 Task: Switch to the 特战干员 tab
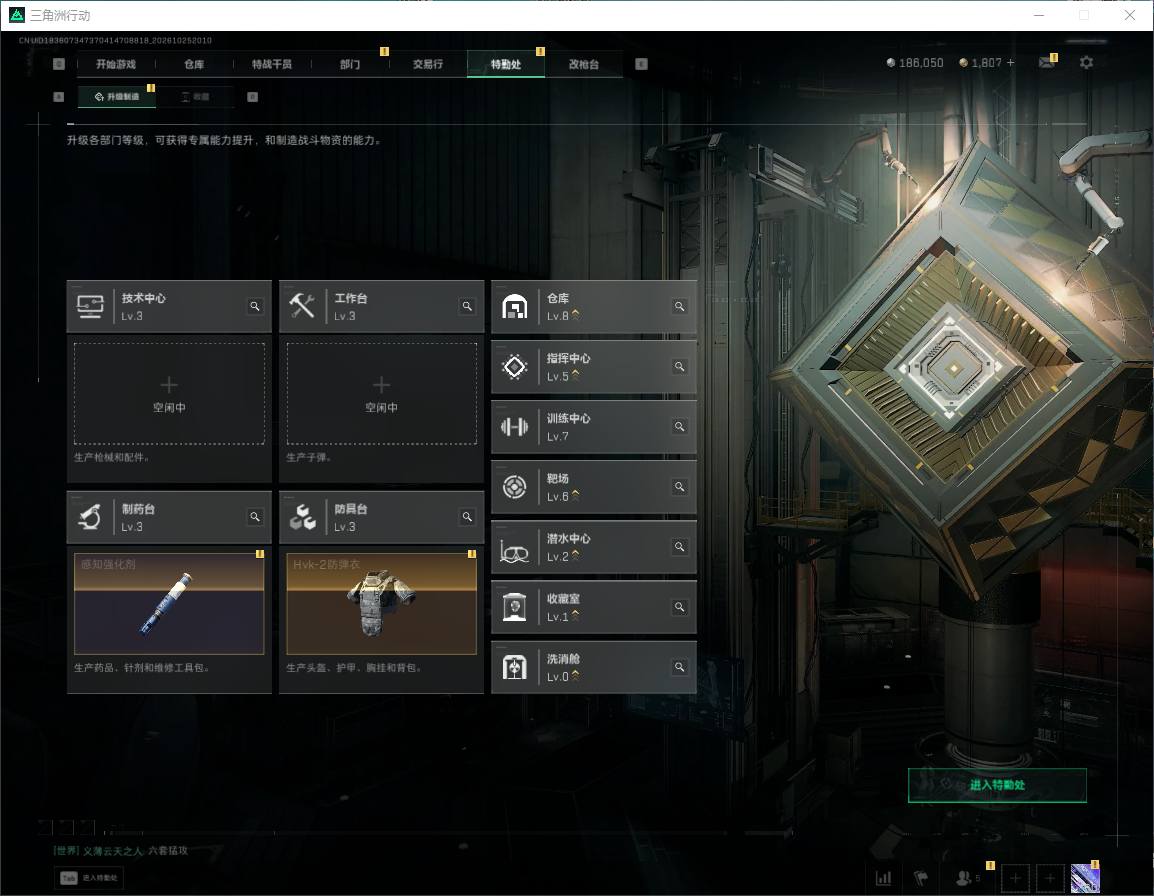point(272,64)
